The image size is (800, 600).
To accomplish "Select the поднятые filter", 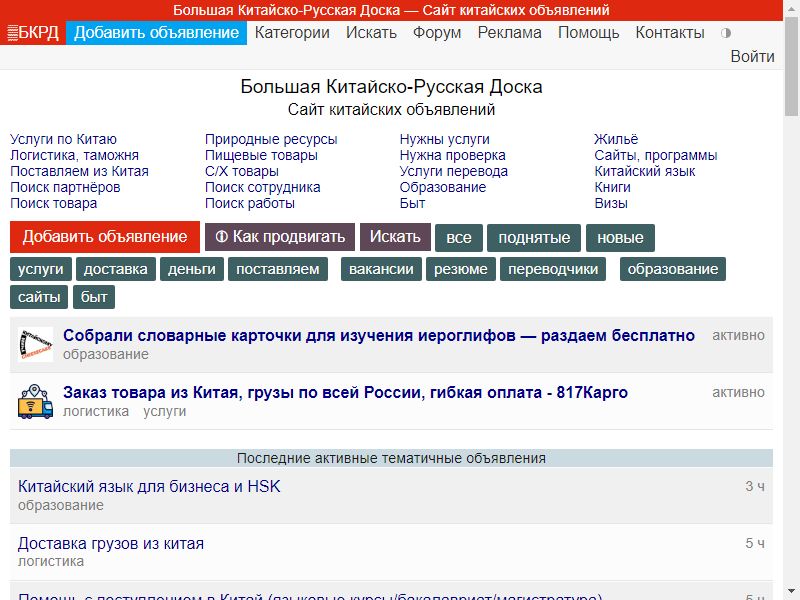I will pos(534,238).
